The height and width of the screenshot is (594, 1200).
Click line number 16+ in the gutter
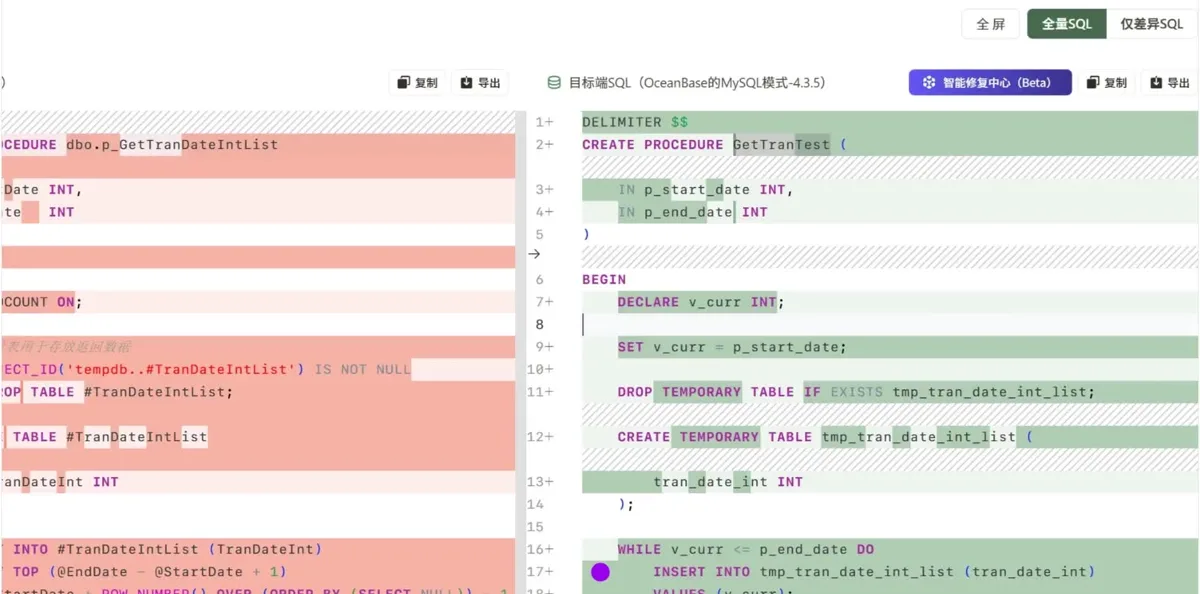point(541,549)
